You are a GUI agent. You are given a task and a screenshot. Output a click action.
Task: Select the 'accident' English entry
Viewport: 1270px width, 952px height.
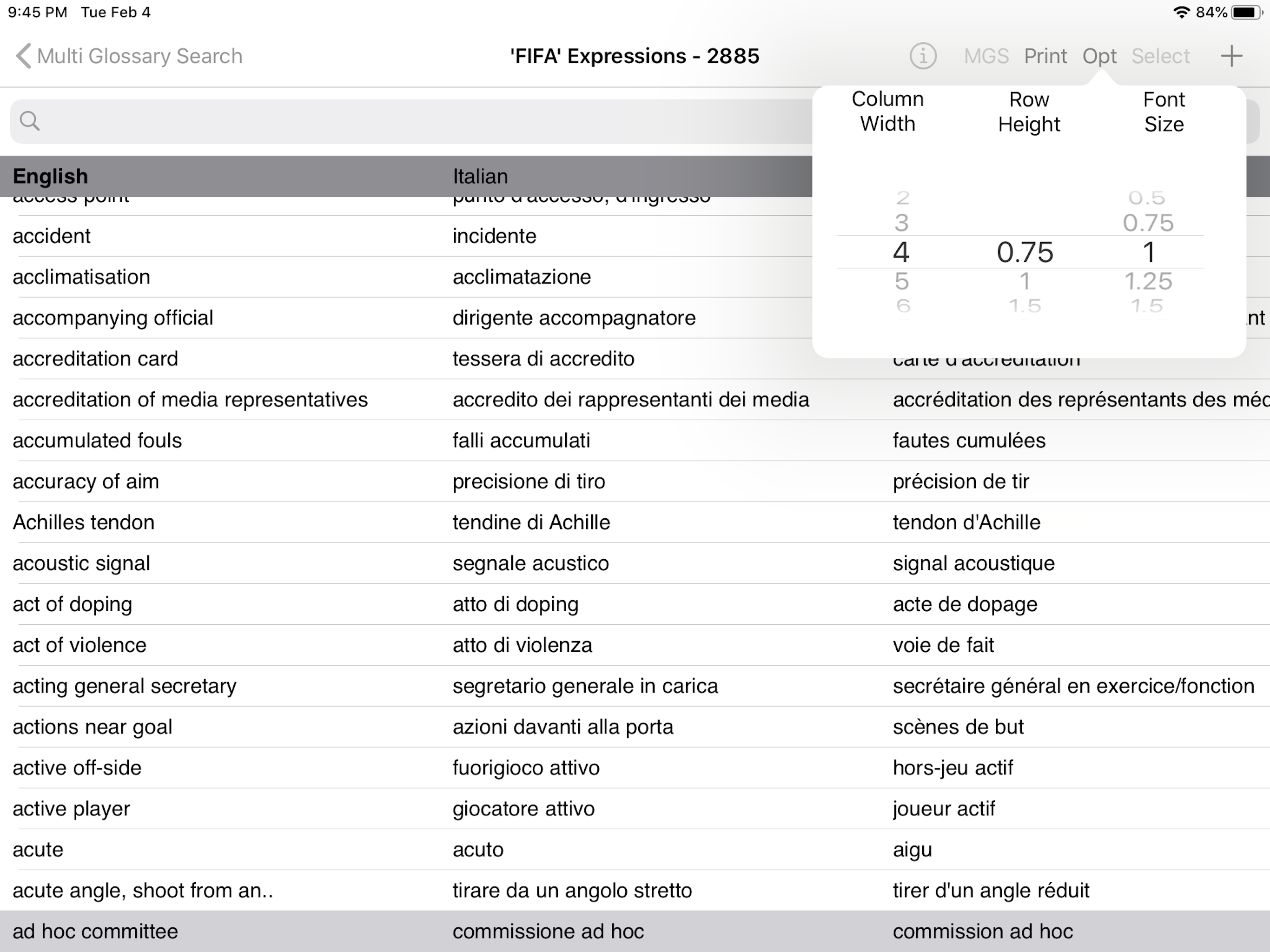coord(52,236)
